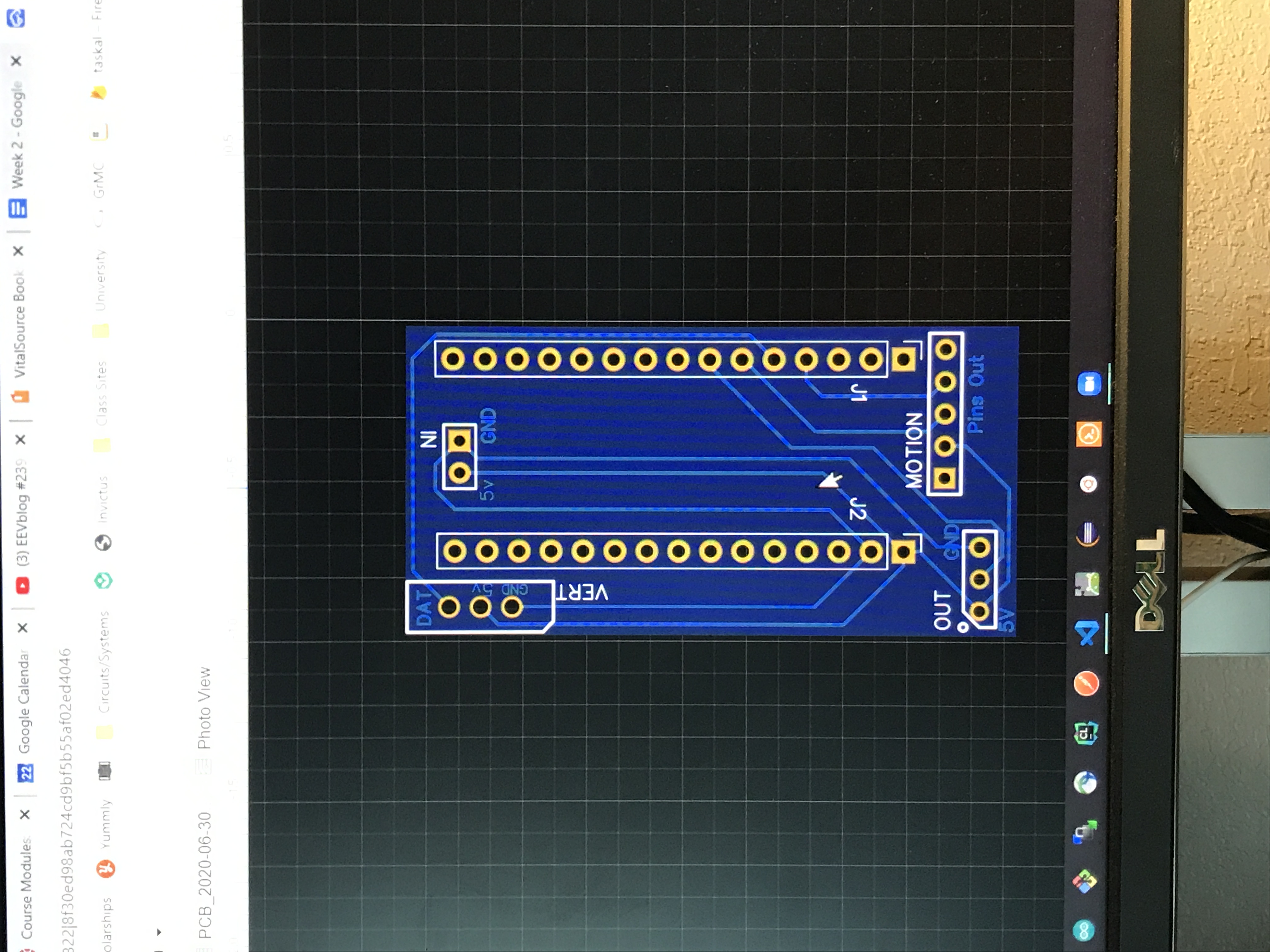
Task: Close the Course Modules tab
Action: [x=25, y=814]
